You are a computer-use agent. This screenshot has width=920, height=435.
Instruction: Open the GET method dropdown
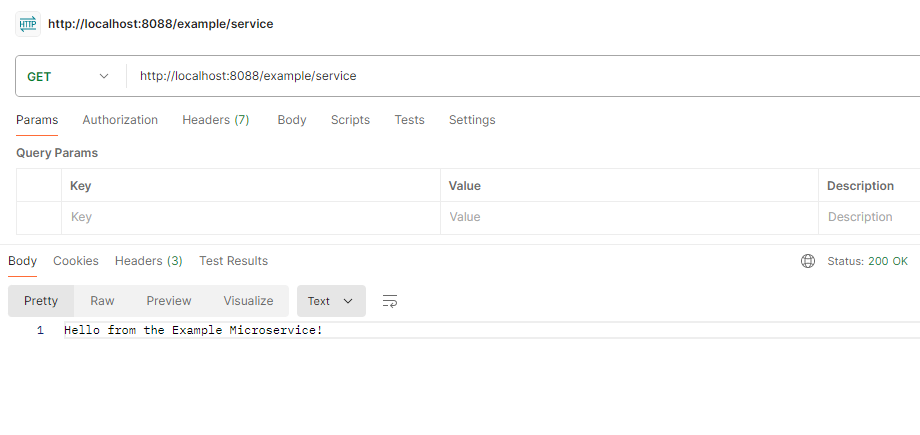click(68, 76)
